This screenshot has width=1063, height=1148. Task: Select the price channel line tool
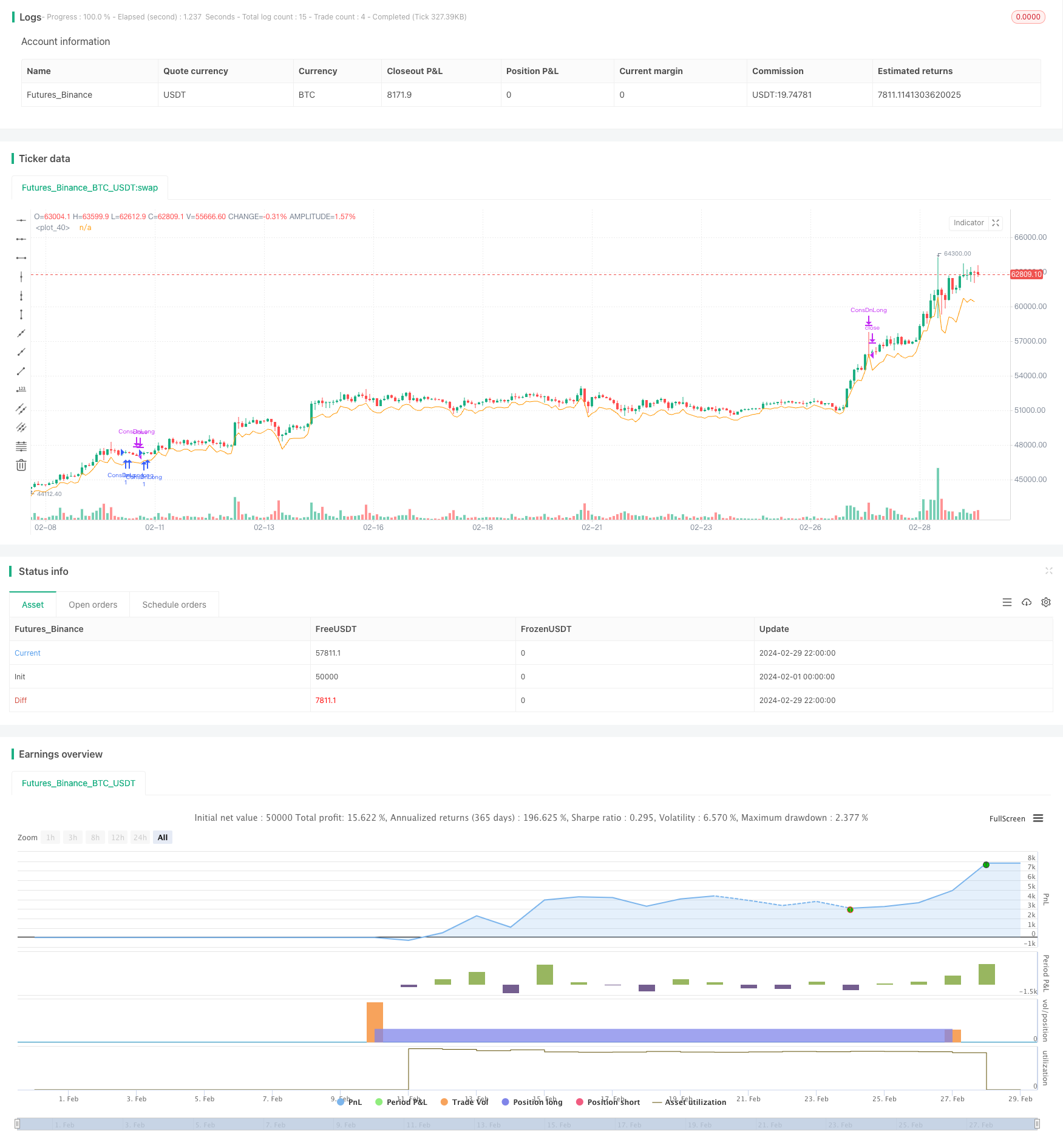21,409
